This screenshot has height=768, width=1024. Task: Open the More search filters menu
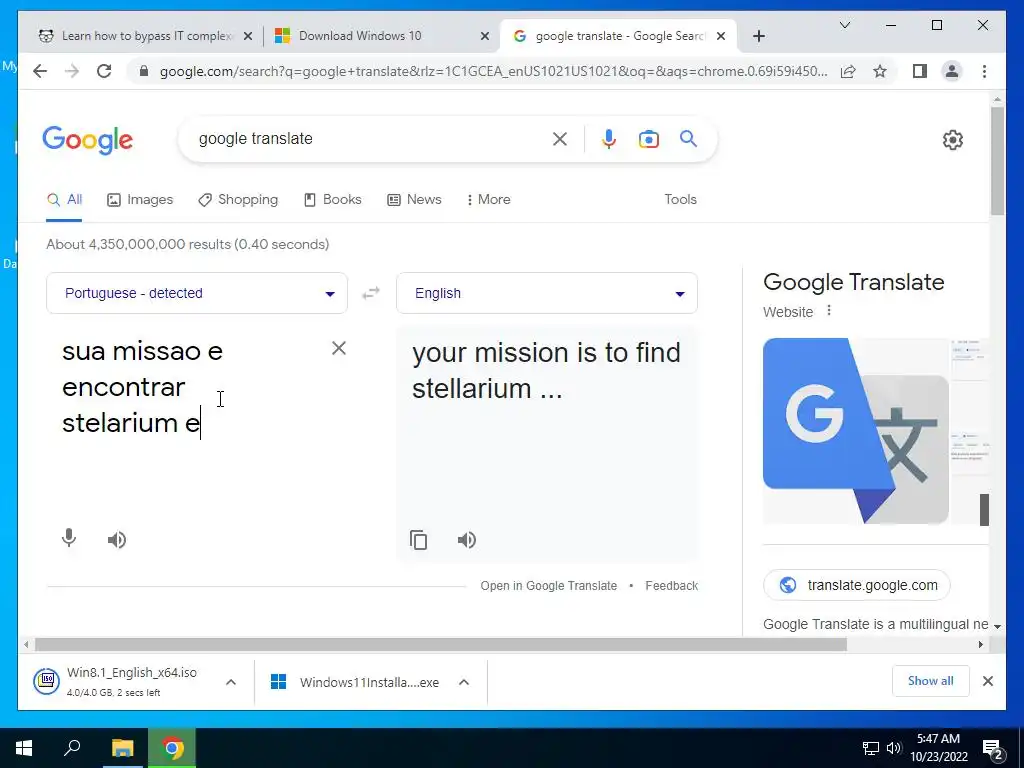(x=488, y=200)
